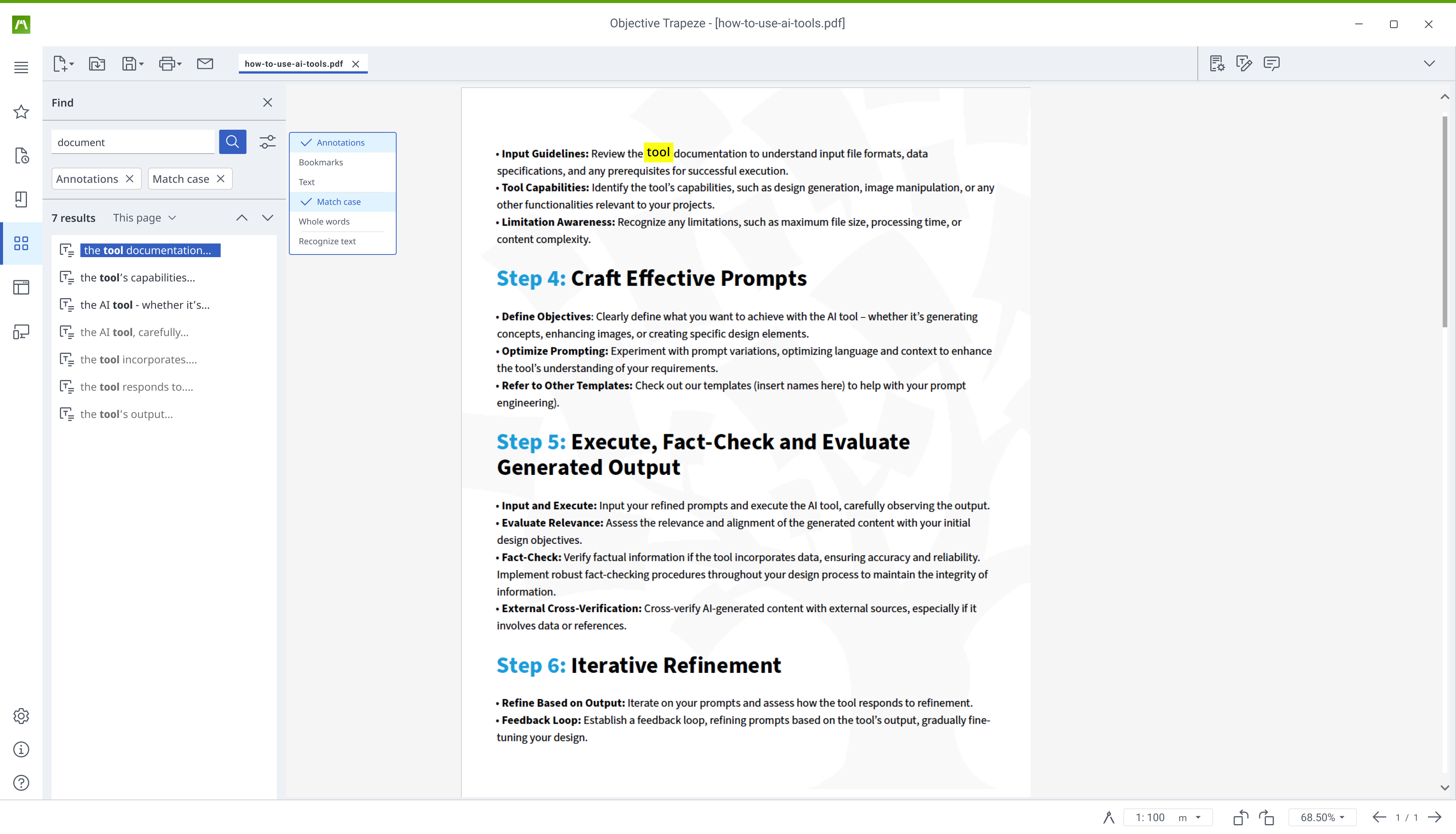The width and height of the screenshot is (1456, 834).
Task: Select the text edit tool
Action: pyautogui.click(x=1244, y=64)
